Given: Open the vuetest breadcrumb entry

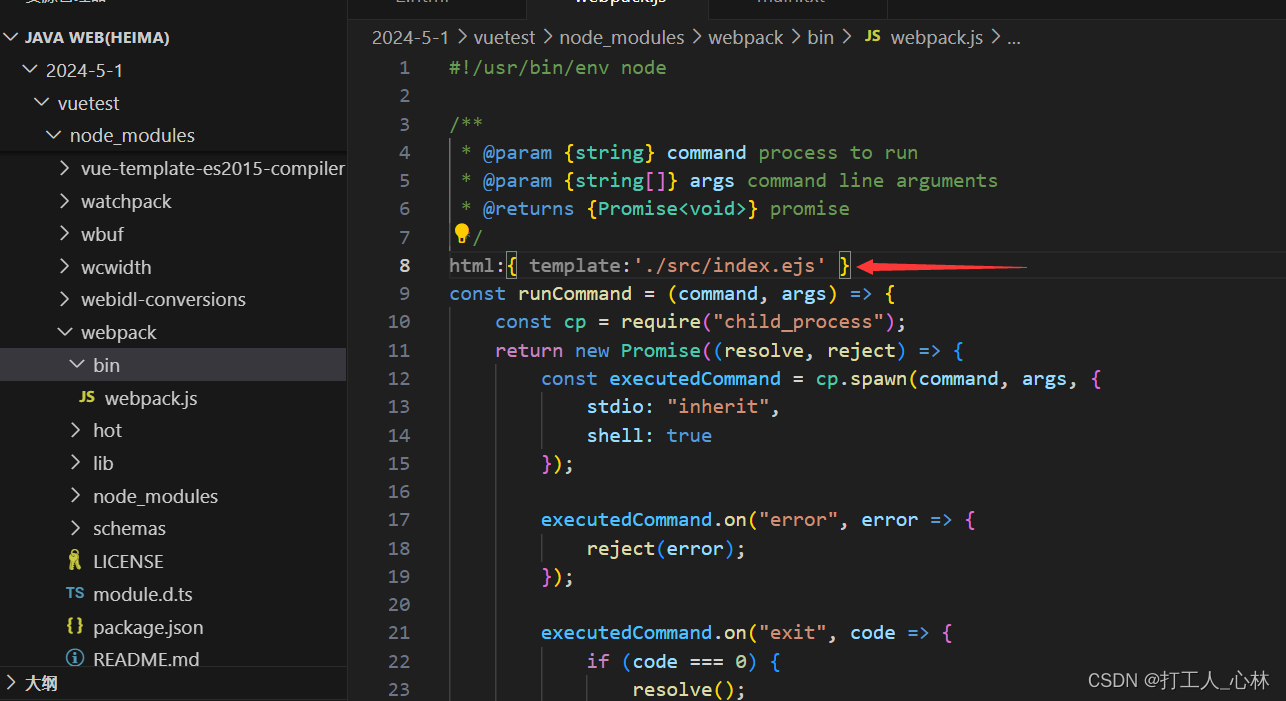Looking at the screenshot, I should point(504,37).
